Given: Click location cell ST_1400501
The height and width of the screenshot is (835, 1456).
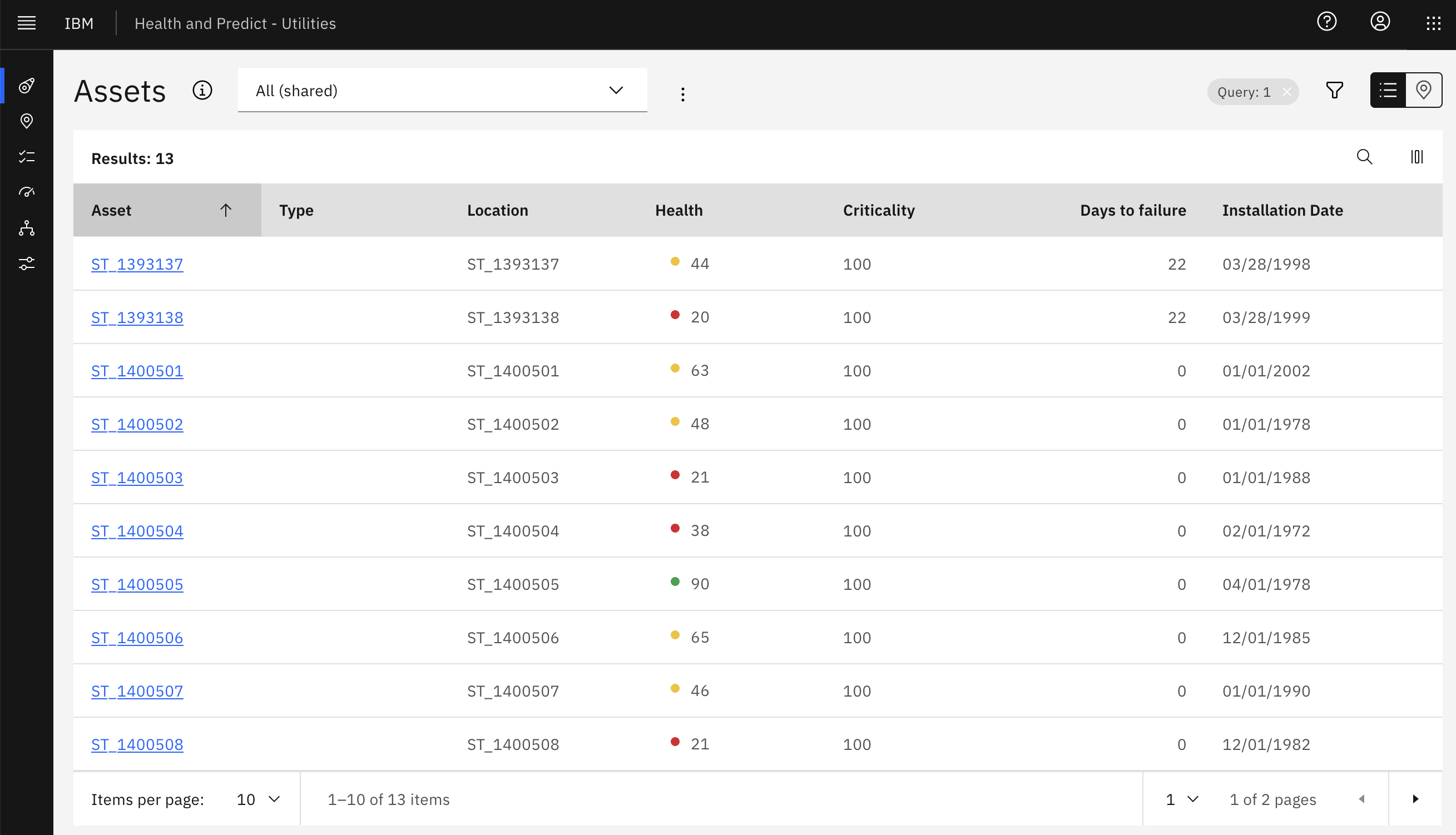Looking at the screenshot, I should (x=513, y=370).
